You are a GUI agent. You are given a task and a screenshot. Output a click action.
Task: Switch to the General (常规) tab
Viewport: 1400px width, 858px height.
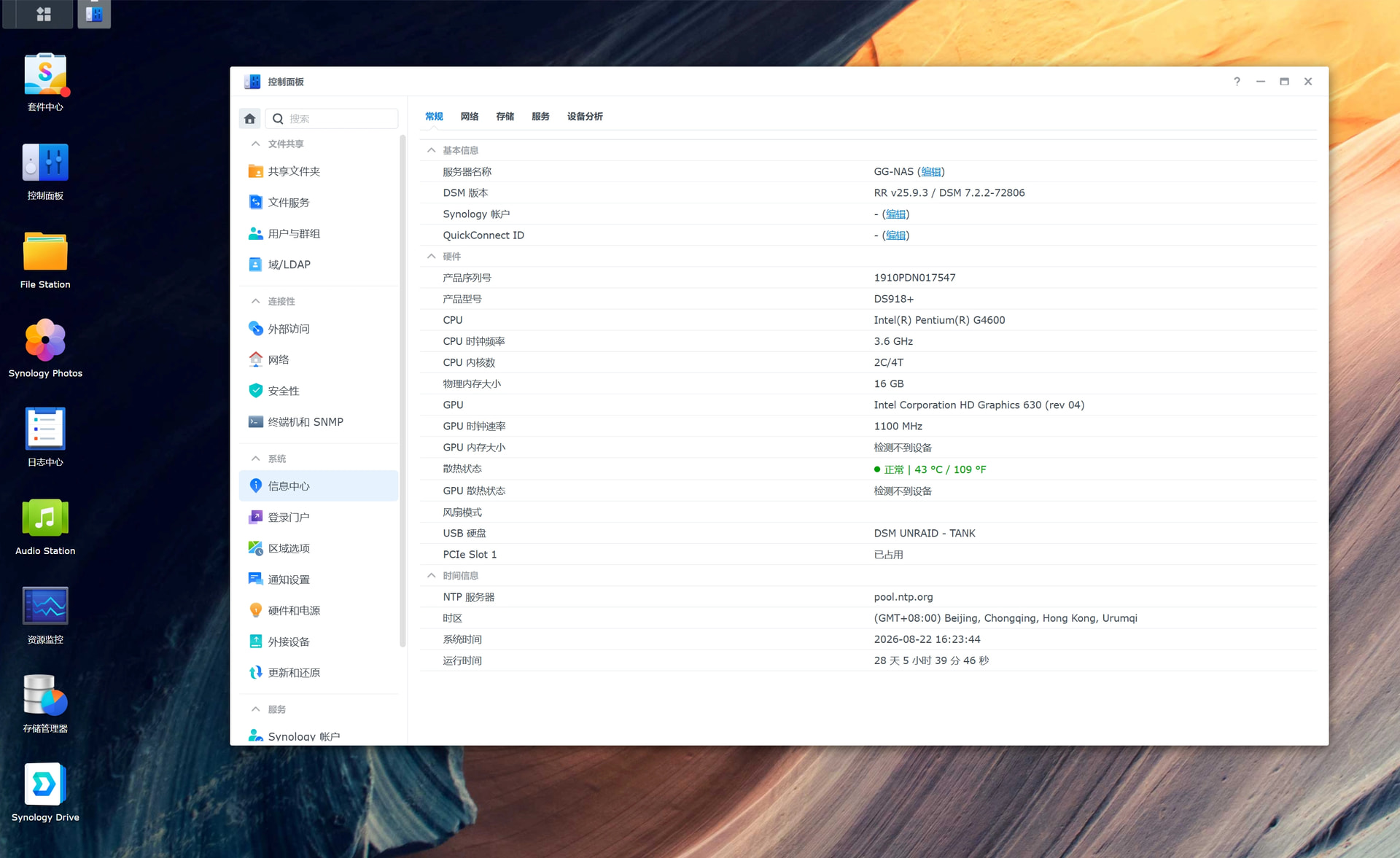(x=434, y=117)
